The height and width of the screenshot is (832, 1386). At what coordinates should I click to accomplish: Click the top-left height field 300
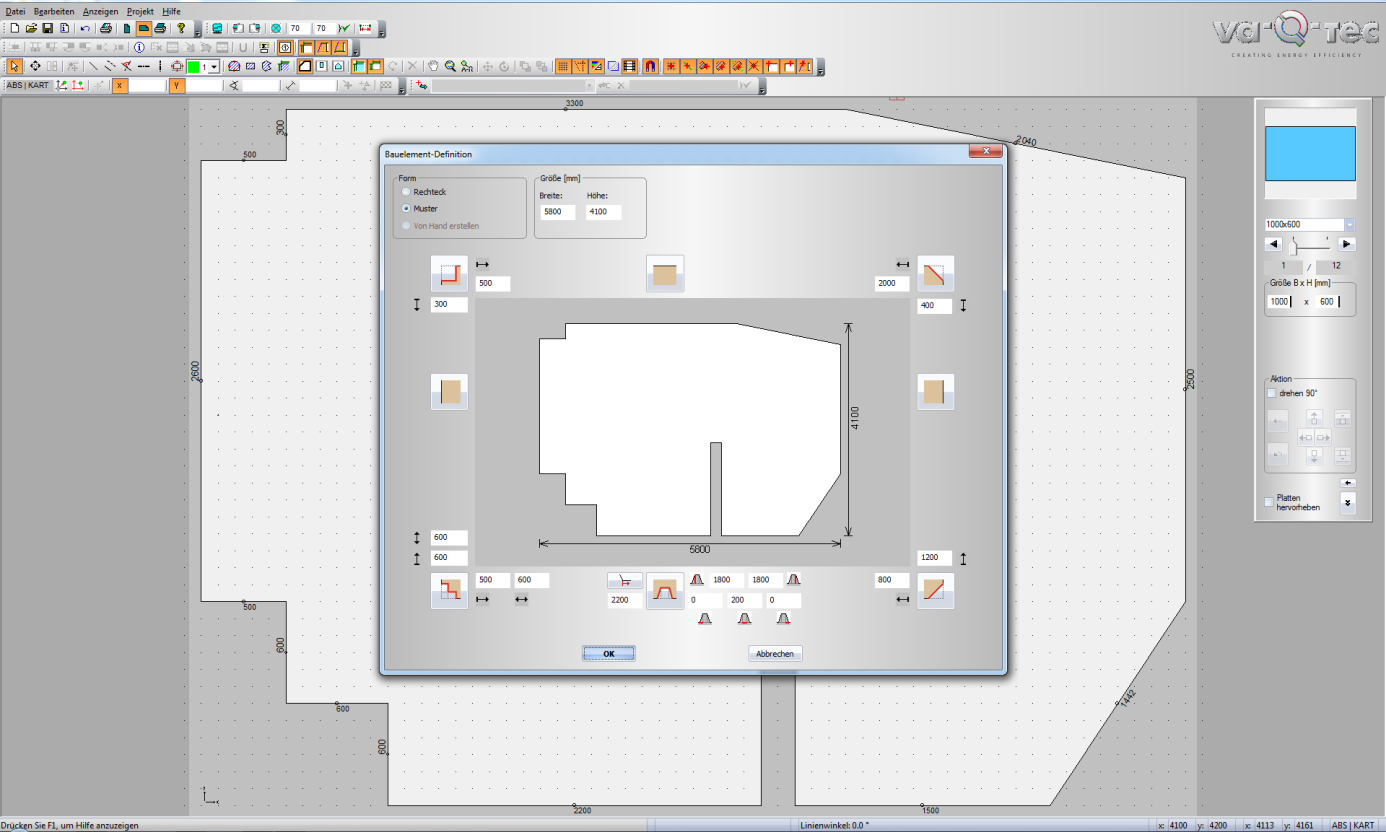tap(449, 305)
